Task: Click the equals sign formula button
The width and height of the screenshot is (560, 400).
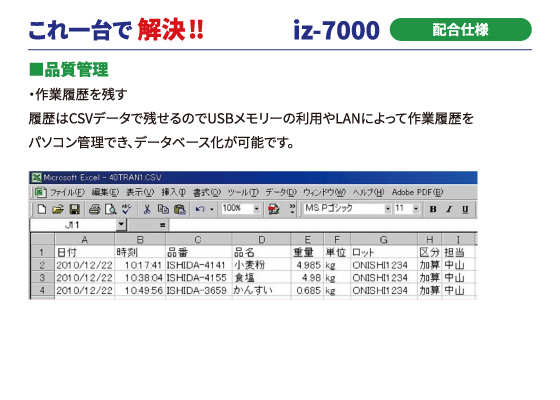Action: click(x=162, y=225)
